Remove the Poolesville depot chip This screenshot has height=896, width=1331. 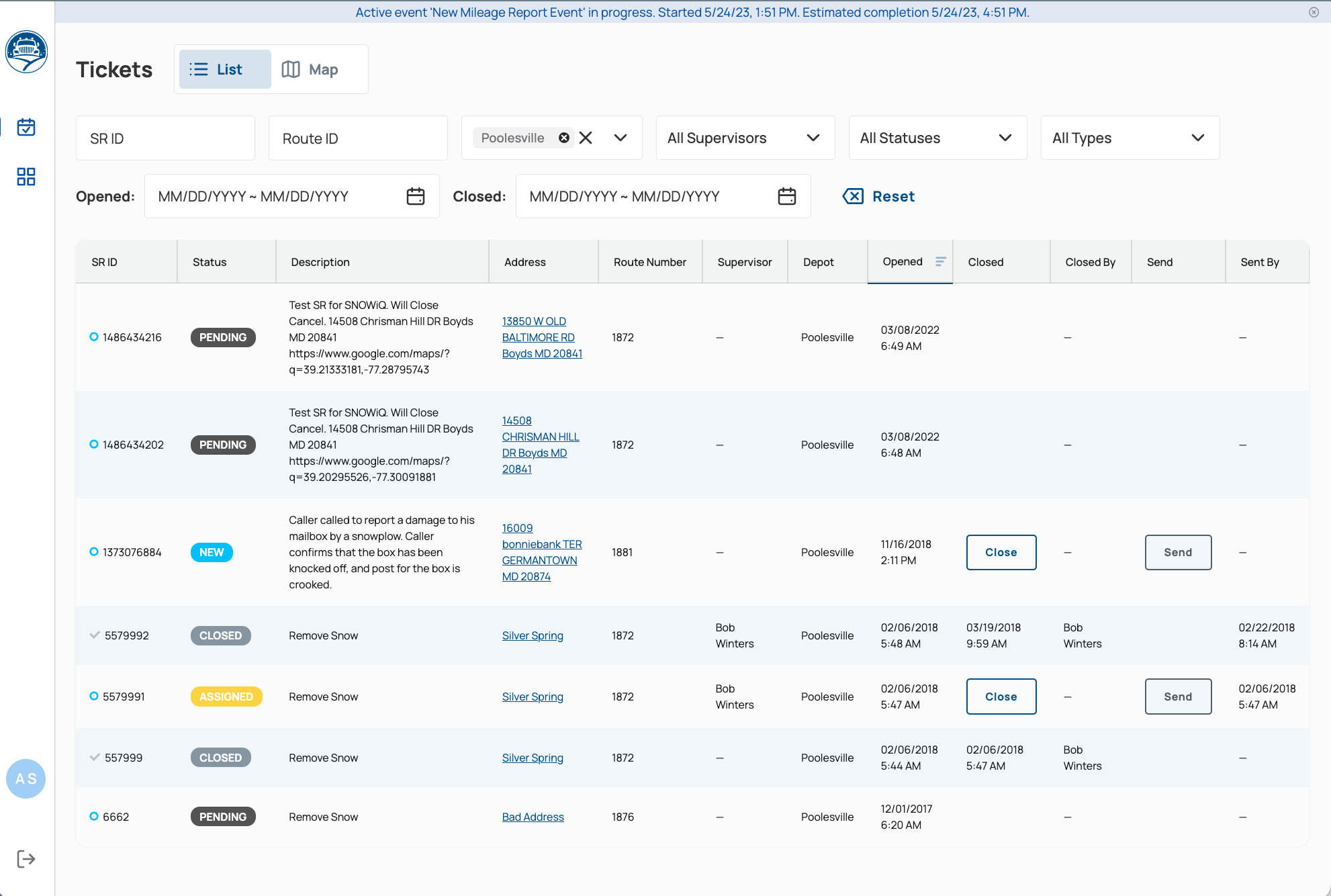[564, 138]
